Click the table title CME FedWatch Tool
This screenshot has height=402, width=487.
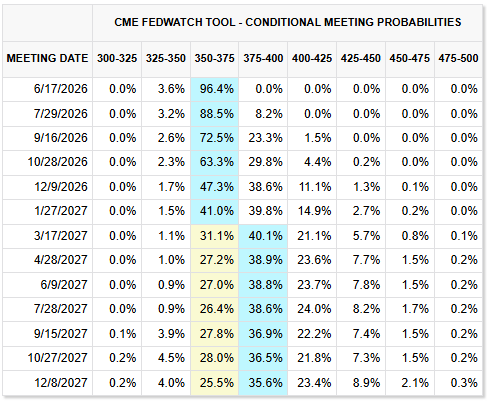click(x=288, y=22)
